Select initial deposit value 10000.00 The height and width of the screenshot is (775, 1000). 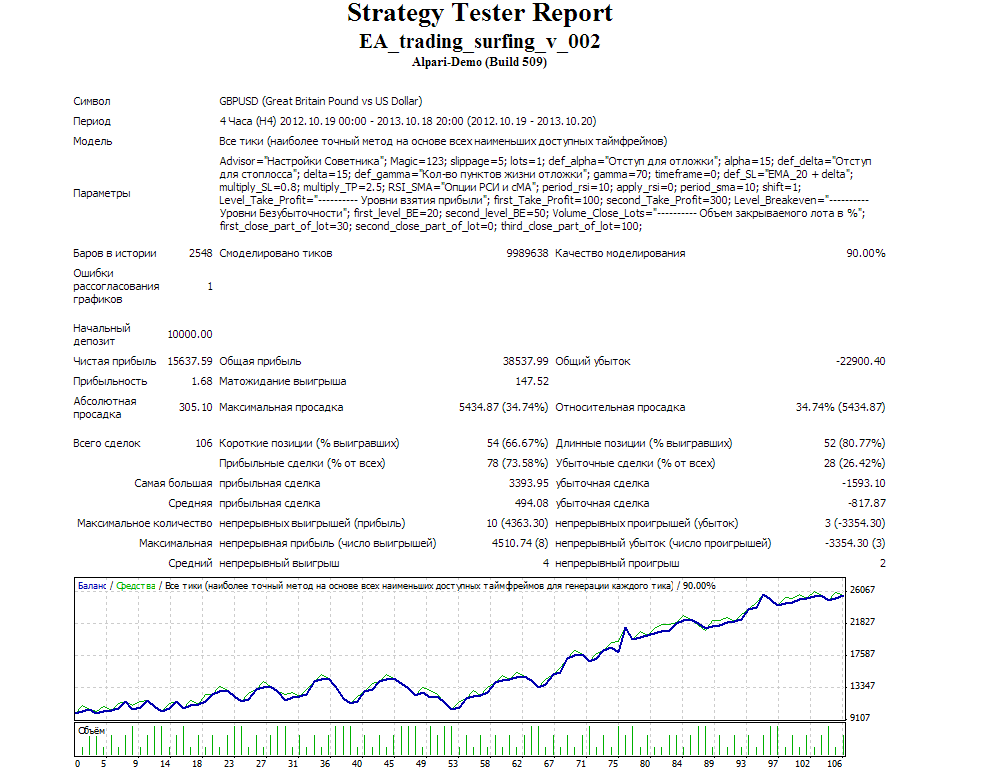189,334
